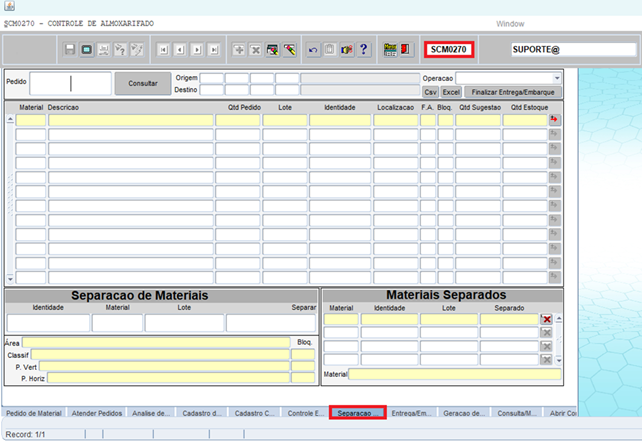
Task: Click the P. Vert yellow field
Action: click(x=164, y=366)
